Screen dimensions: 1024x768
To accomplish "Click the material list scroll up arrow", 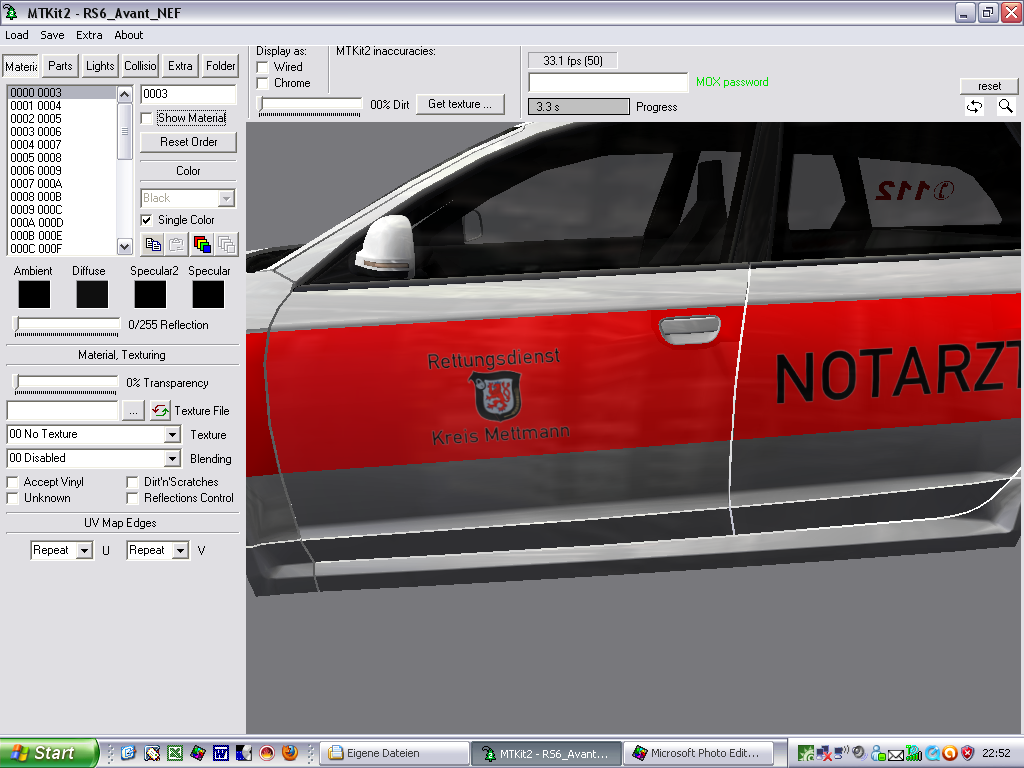I will pyautogui.click(x=124, y=95).
